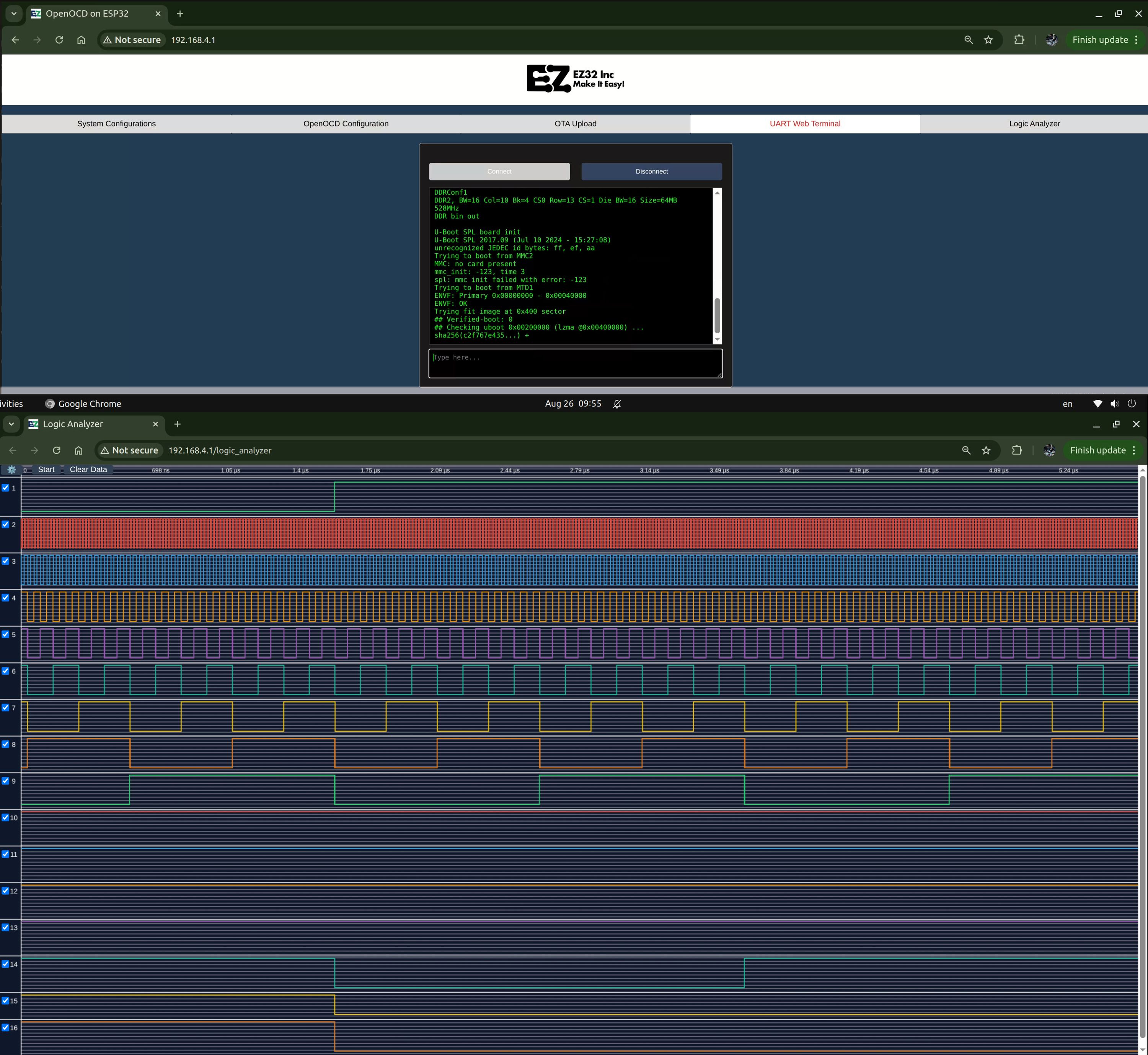Click the logic analyzer settings gear icon
The height and width of the screenshot is (1055, 1148).
point(11,470)
